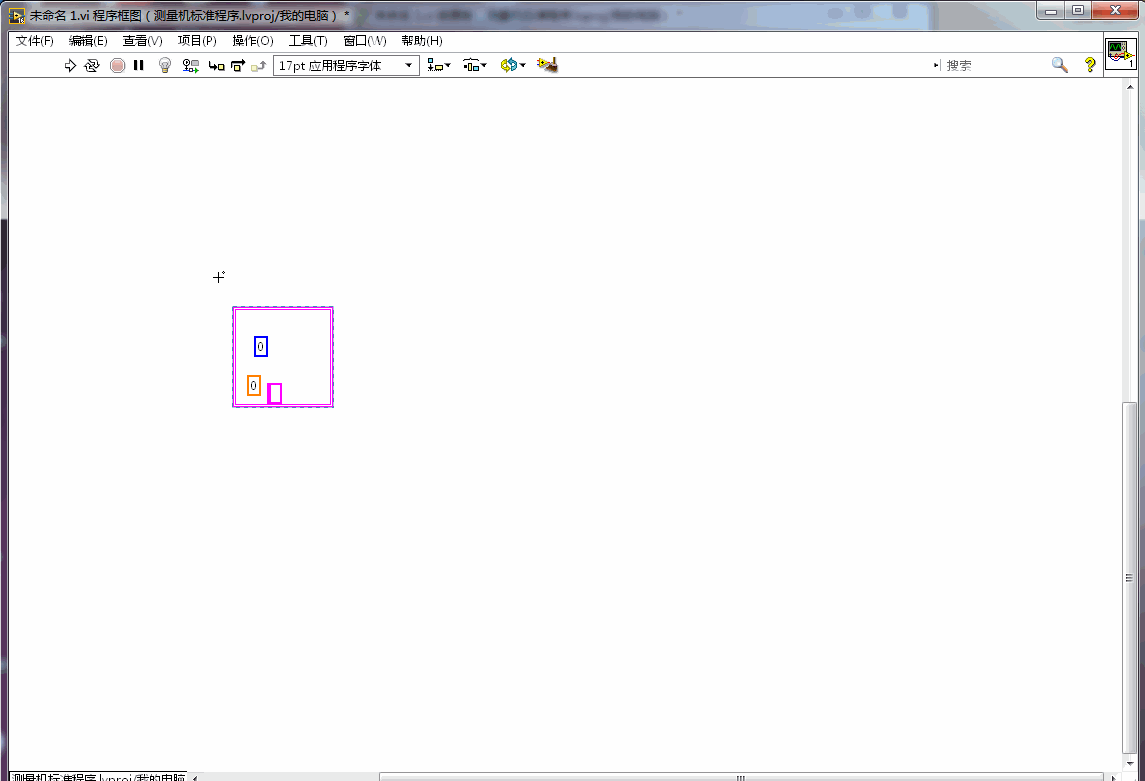
Task: Open the 窗口(W) menu
Action: 364,41
